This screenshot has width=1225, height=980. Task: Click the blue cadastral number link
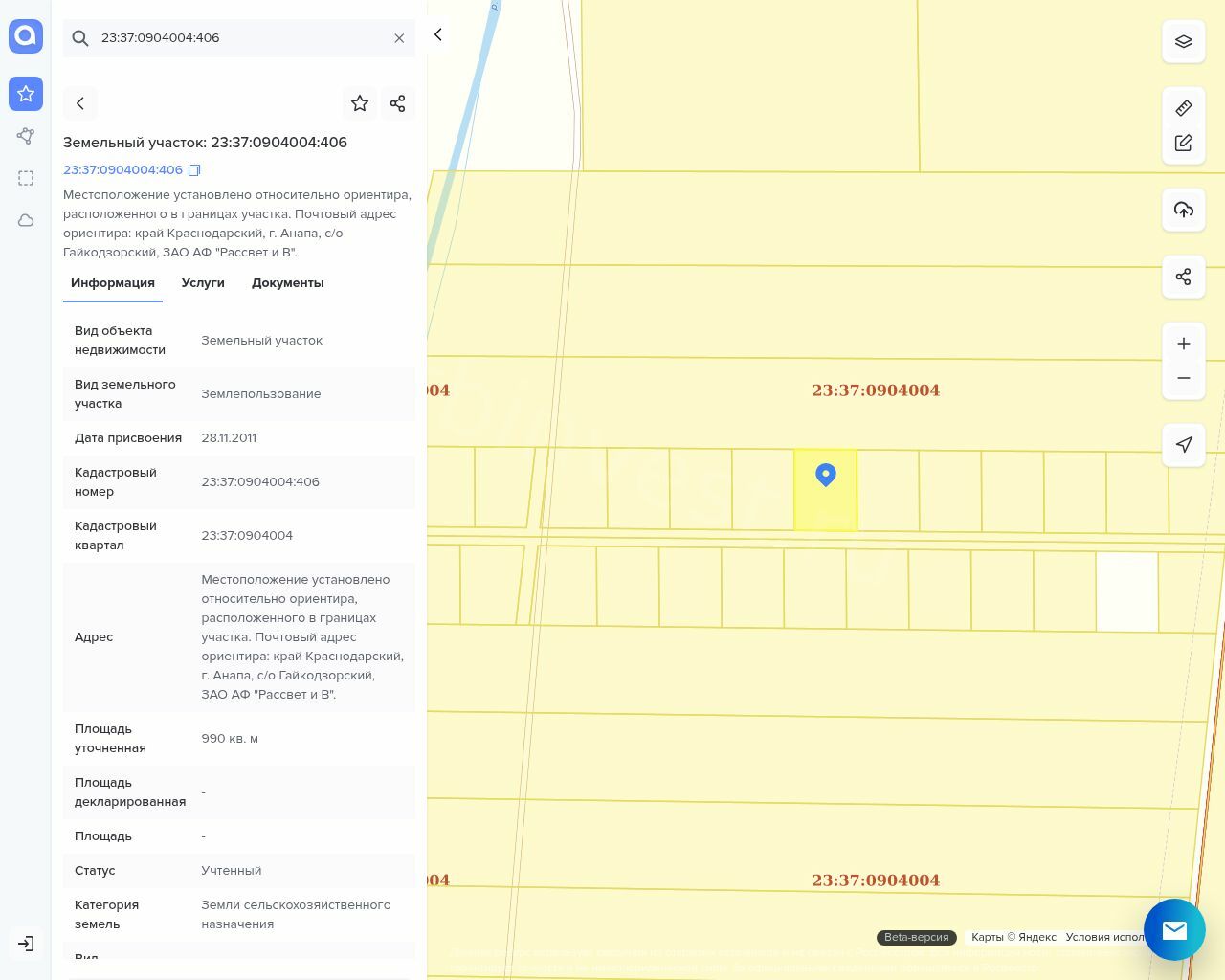coord(122,170)
